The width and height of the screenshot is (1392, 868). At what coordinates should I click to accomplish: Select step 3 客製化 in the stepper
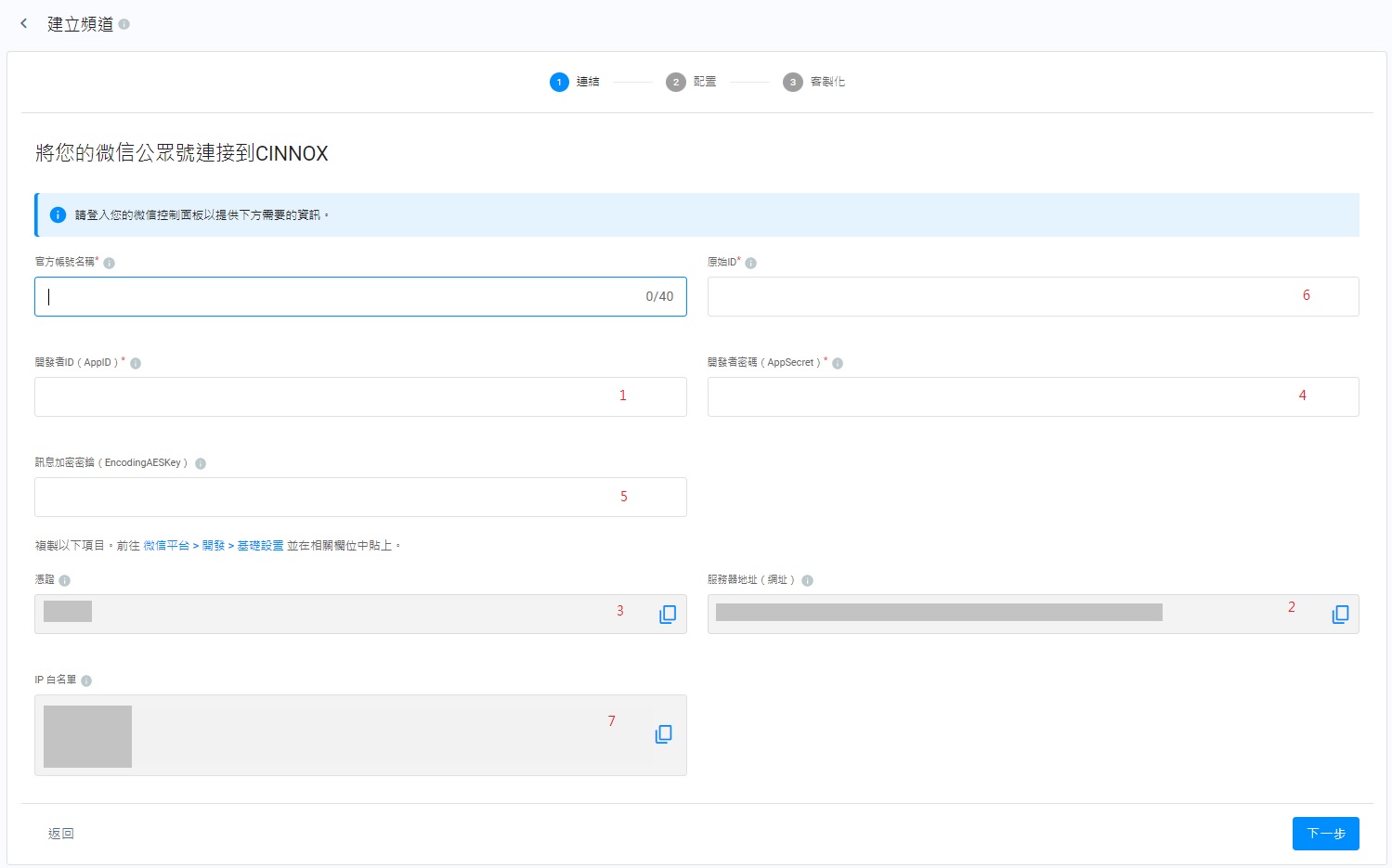tap(814, 82)
